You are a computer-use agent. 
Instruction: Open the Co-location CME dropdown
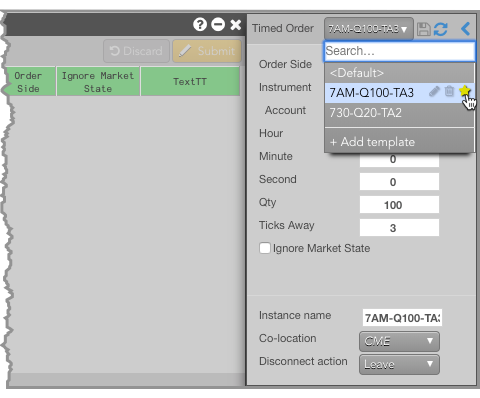(399, 341)
